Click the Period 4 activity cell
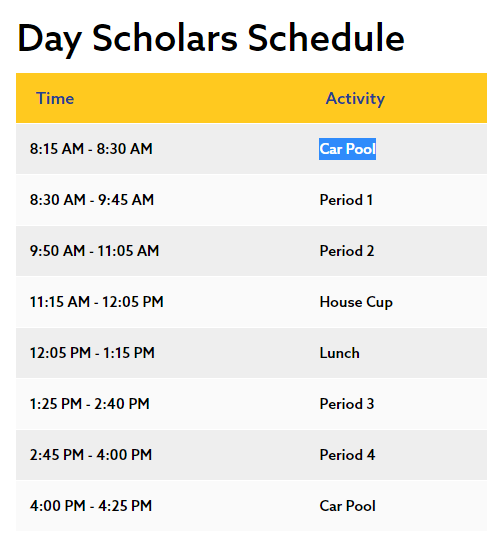Image resolution: width=488 pixels, height=539 pixels. (347, 455)
